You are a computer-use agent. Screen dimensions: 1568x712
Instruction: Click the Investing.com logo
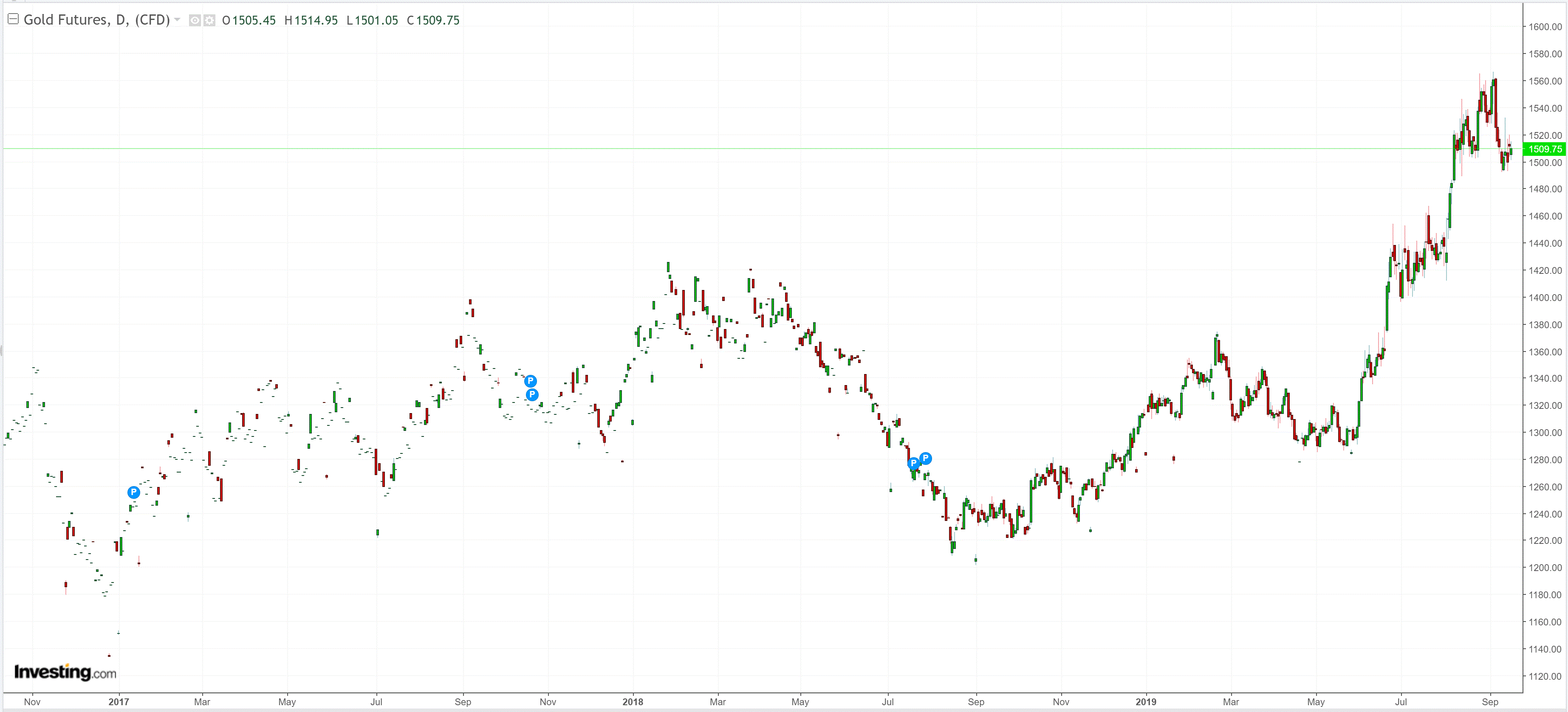65,672
